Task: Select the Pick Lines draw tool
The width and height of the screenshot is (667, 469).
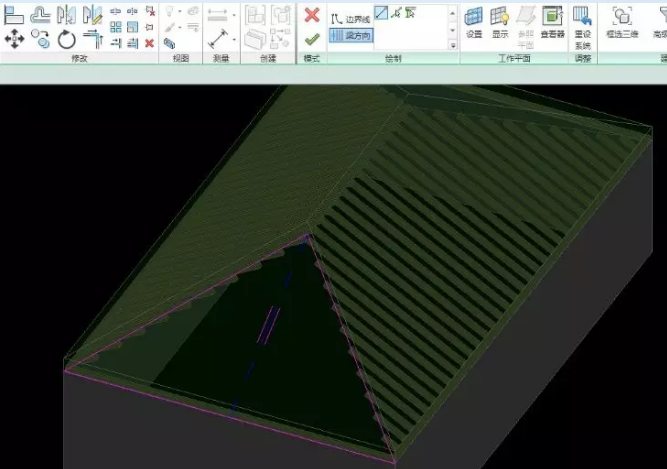Action: [396, 13]
